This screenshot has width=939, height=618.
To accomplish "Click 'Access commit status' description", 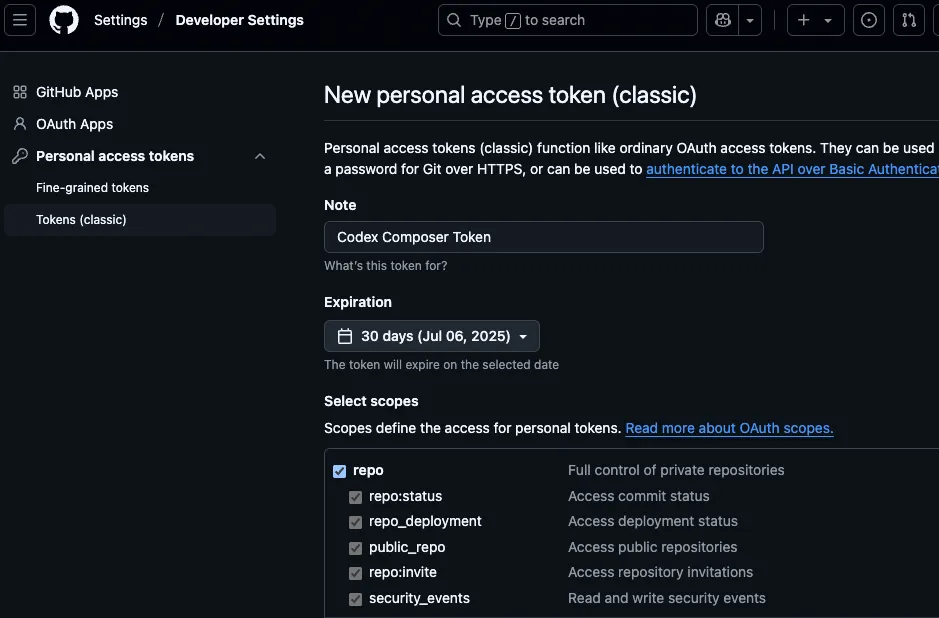I will (638, 496).
